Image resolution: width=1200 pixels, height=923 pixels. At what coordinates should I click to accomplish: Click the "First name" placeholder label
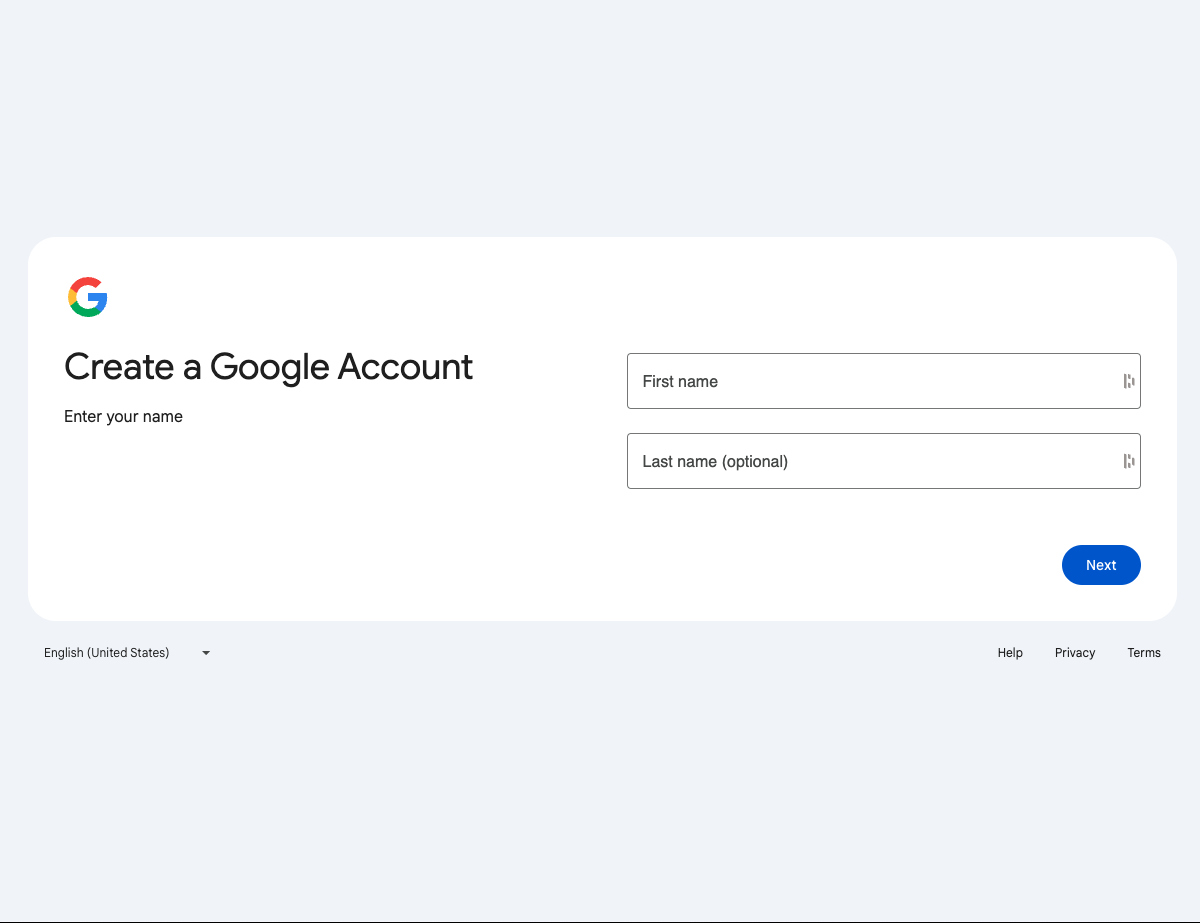pyautogui.click(x=680, y=381)
